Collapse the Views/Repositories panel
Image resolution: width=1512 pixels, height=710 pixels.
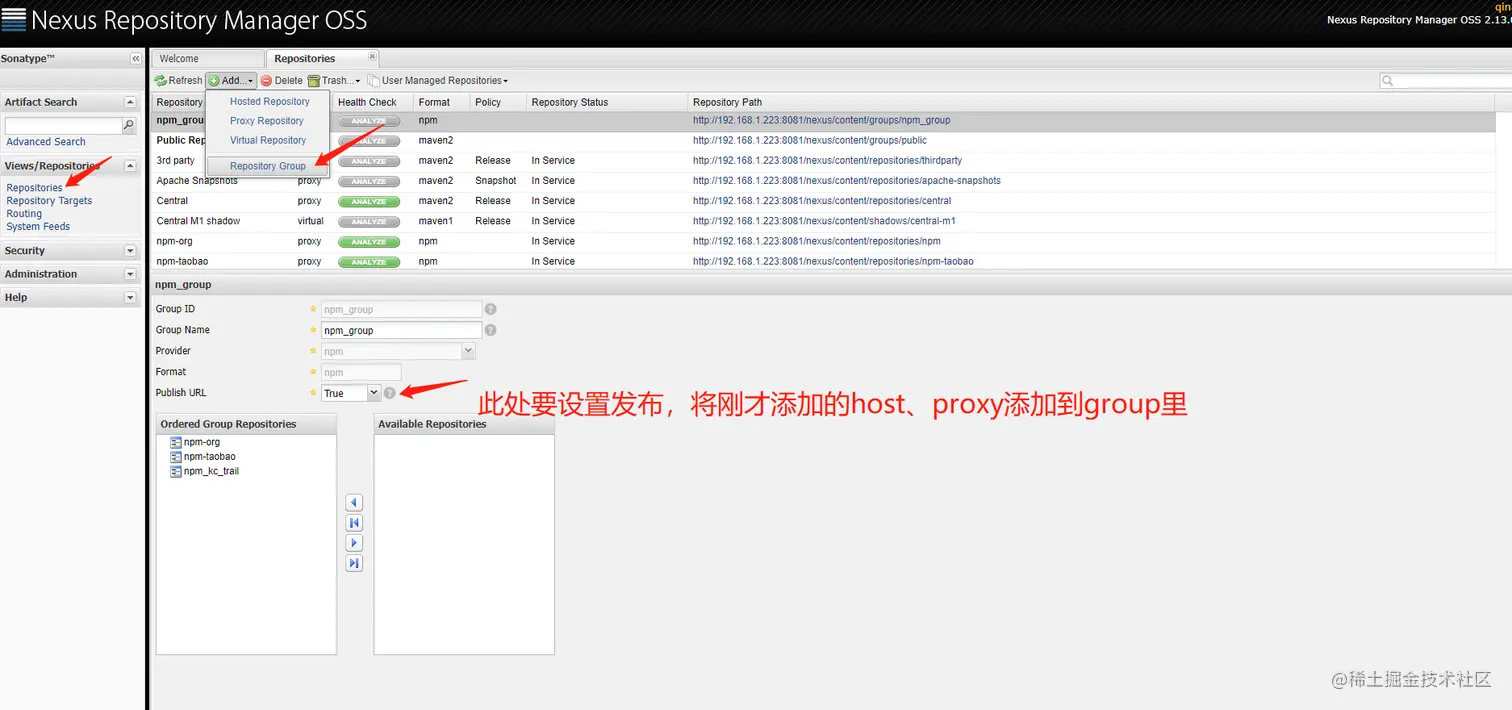[x=130, y=166]
